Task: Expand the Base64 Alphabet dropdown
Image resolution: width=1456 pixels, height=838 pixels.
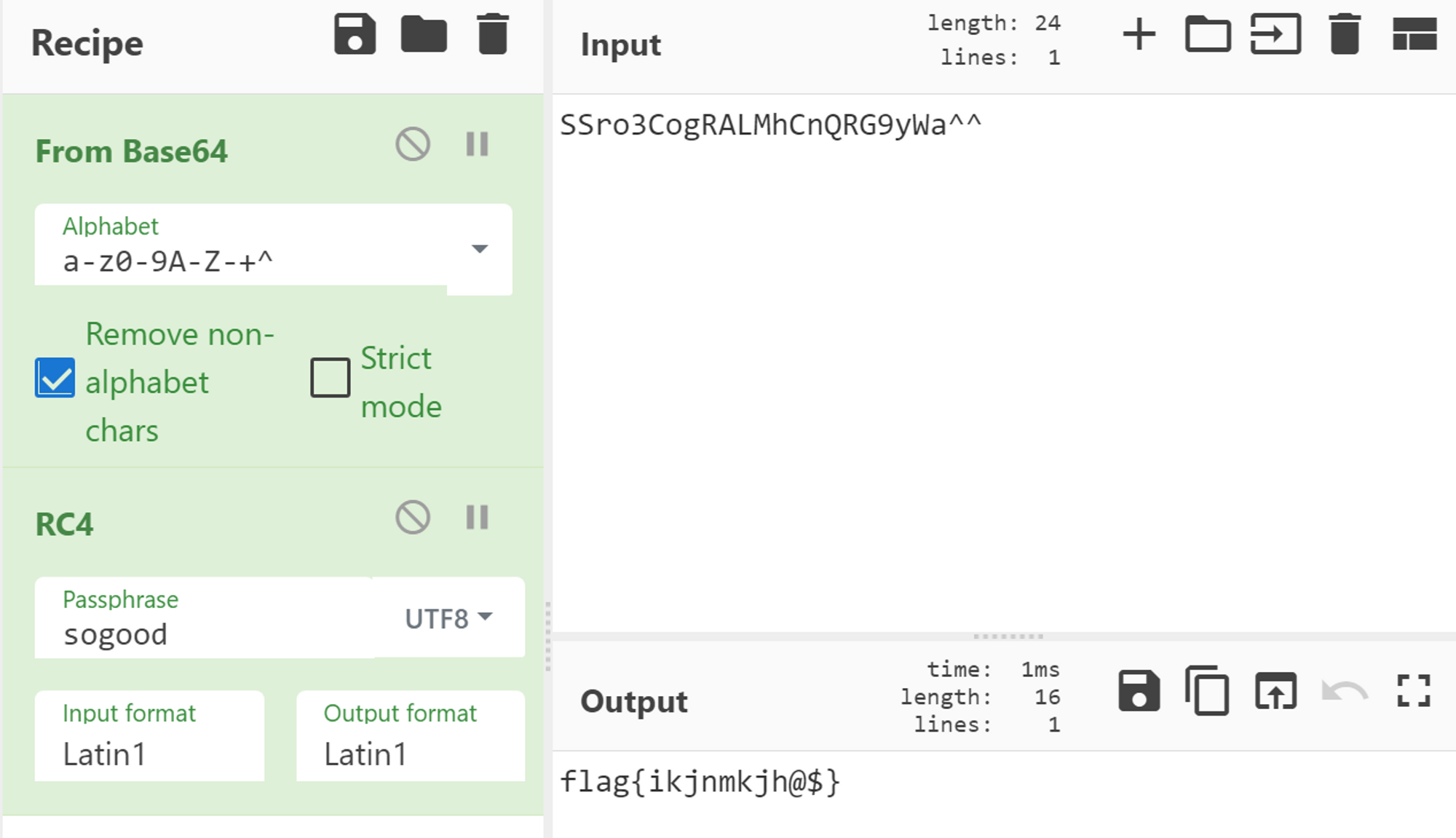Action: (479, 249)
